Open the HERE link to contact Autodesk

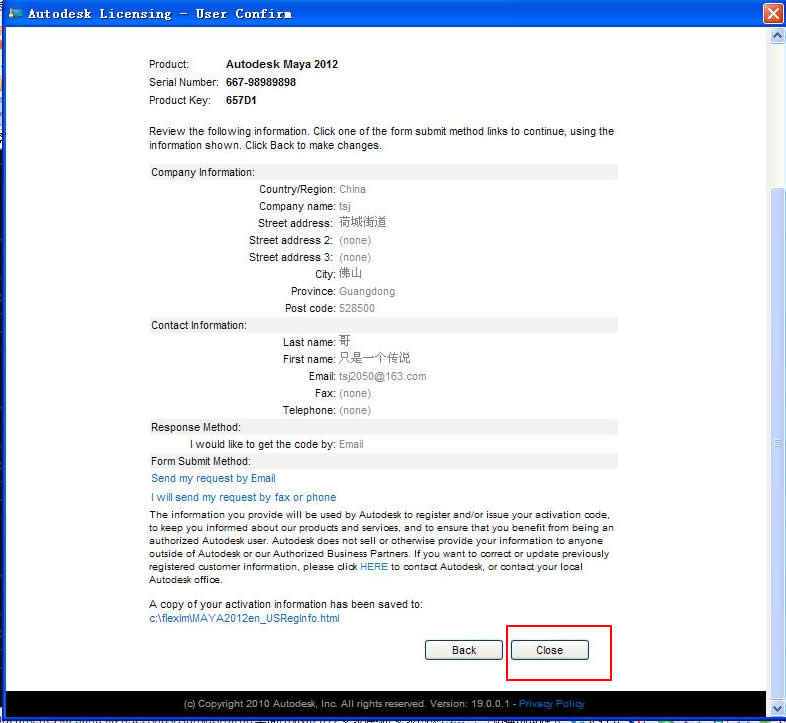point(374,567)
